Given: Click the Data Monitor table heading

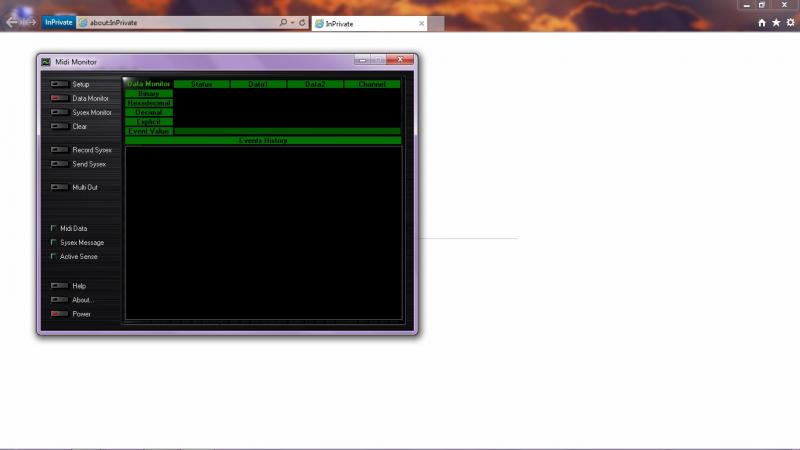Looking at the screenshot, I should 148,84.
